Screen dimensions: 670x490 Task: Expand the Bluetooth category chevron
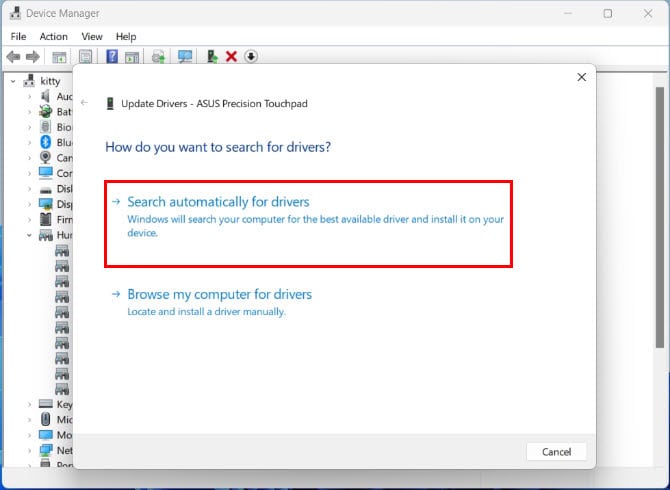click(29, 143)
